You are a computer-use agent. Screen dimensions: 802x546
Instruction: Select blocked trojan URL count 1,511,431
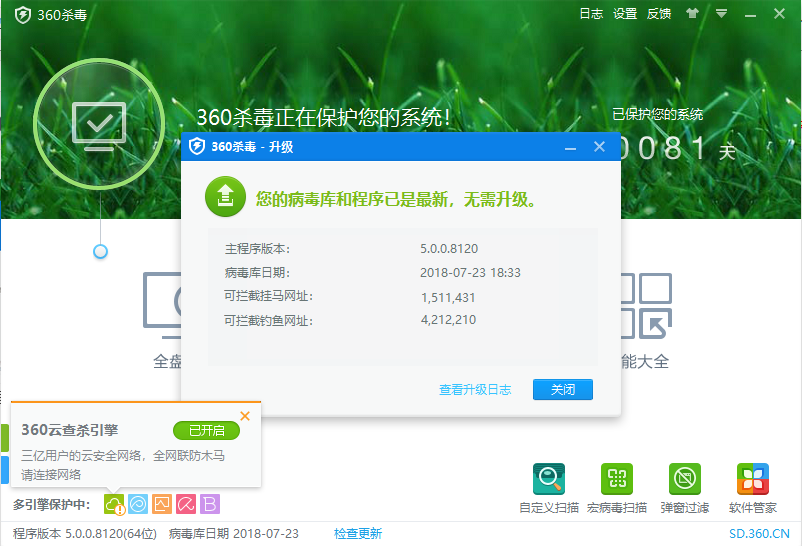coord(448,297)
